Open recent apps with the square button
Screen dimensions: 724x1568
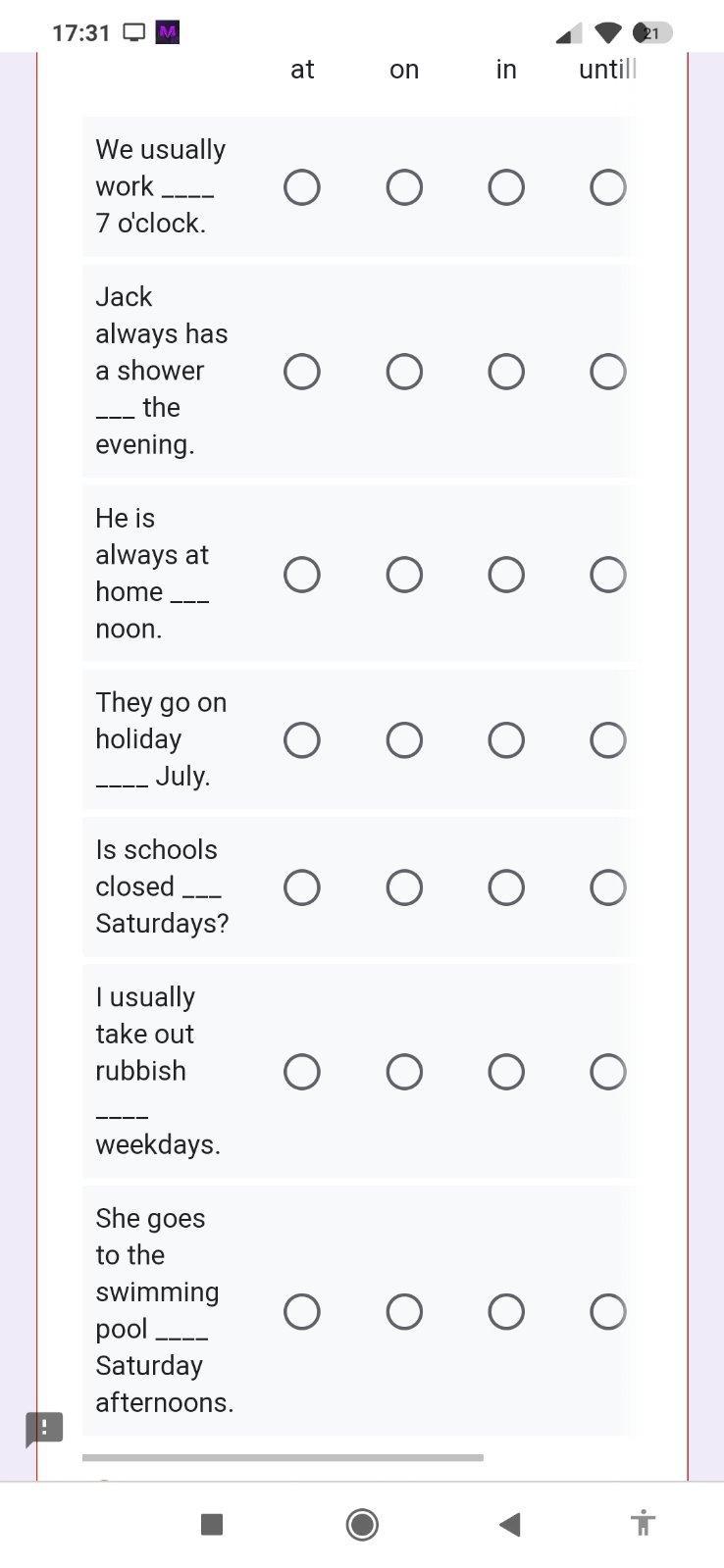[212, 1524]
